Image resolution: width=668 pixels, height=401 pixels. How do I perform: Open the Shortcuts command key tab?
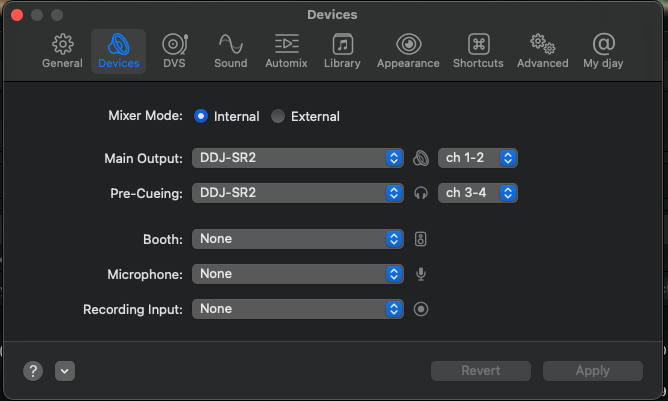tap(478, 51)
